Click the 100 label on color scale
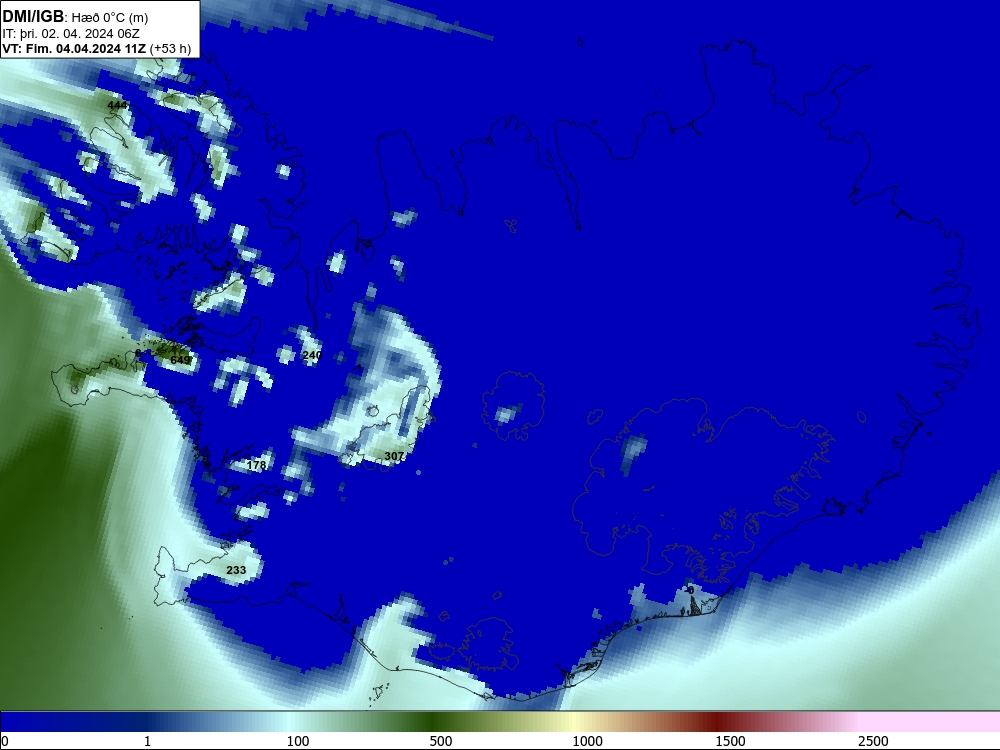Viewport: 1000px width, 750px height. pyautogui.click(x=298, y=741)
